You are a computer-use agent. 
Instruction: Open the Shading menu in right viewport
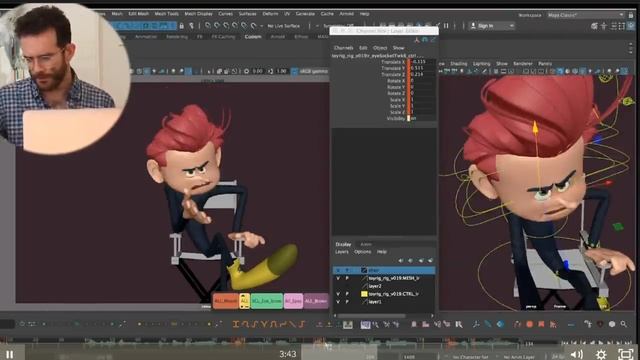coord(458,64)
